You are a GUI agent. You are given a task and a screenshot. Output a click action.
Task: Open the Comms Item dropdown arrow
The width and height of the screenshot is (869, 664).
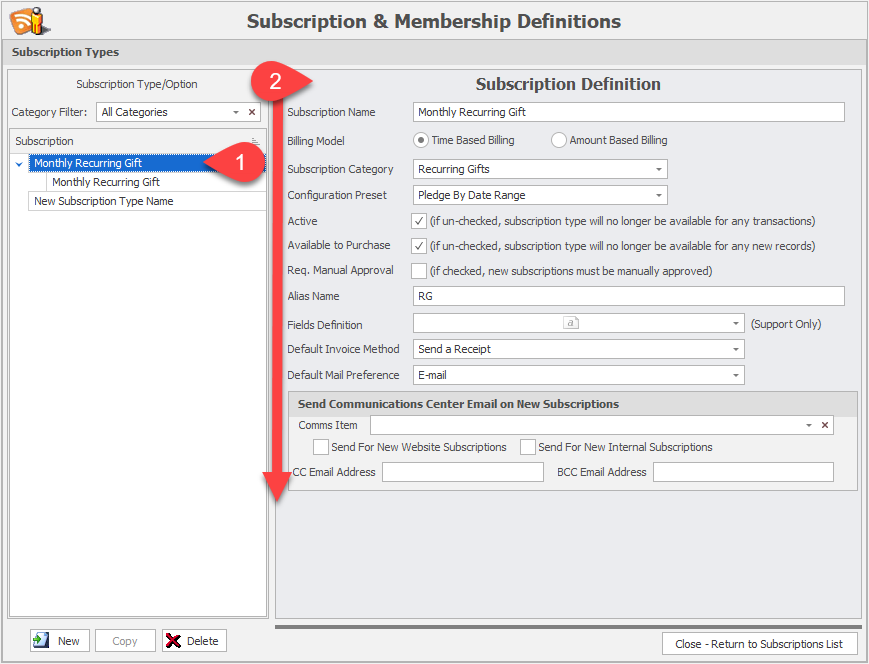pos(809,425)
